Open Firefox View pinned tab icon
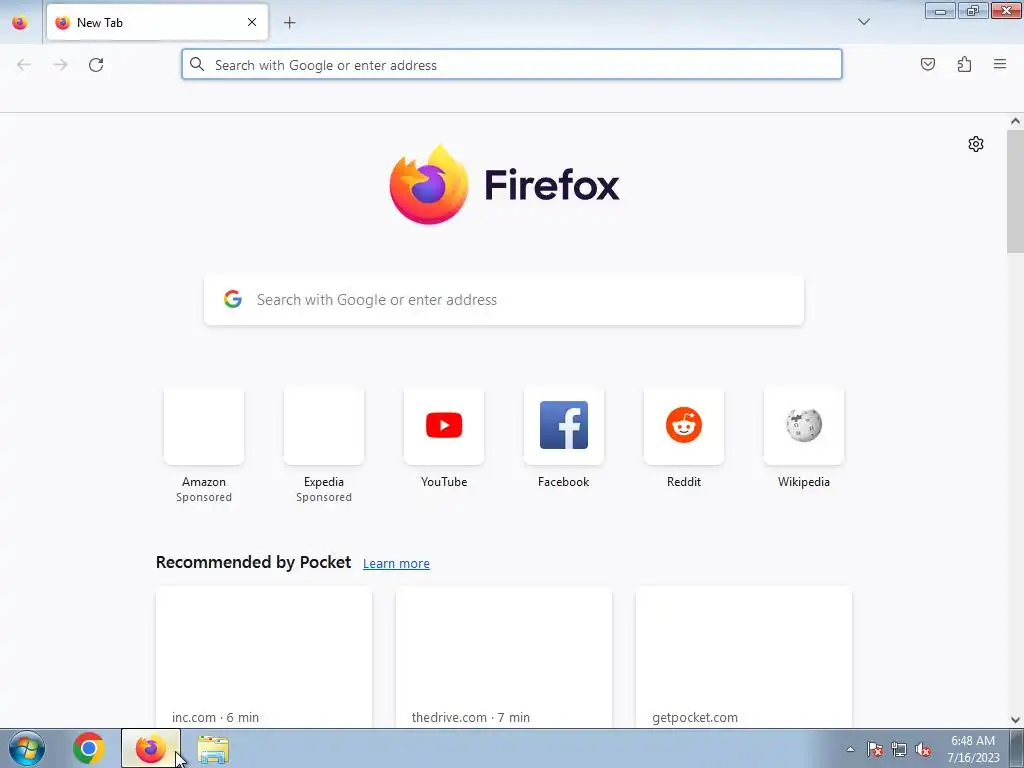The width and height of the screenshot is (1024, 768). point(20,22)
